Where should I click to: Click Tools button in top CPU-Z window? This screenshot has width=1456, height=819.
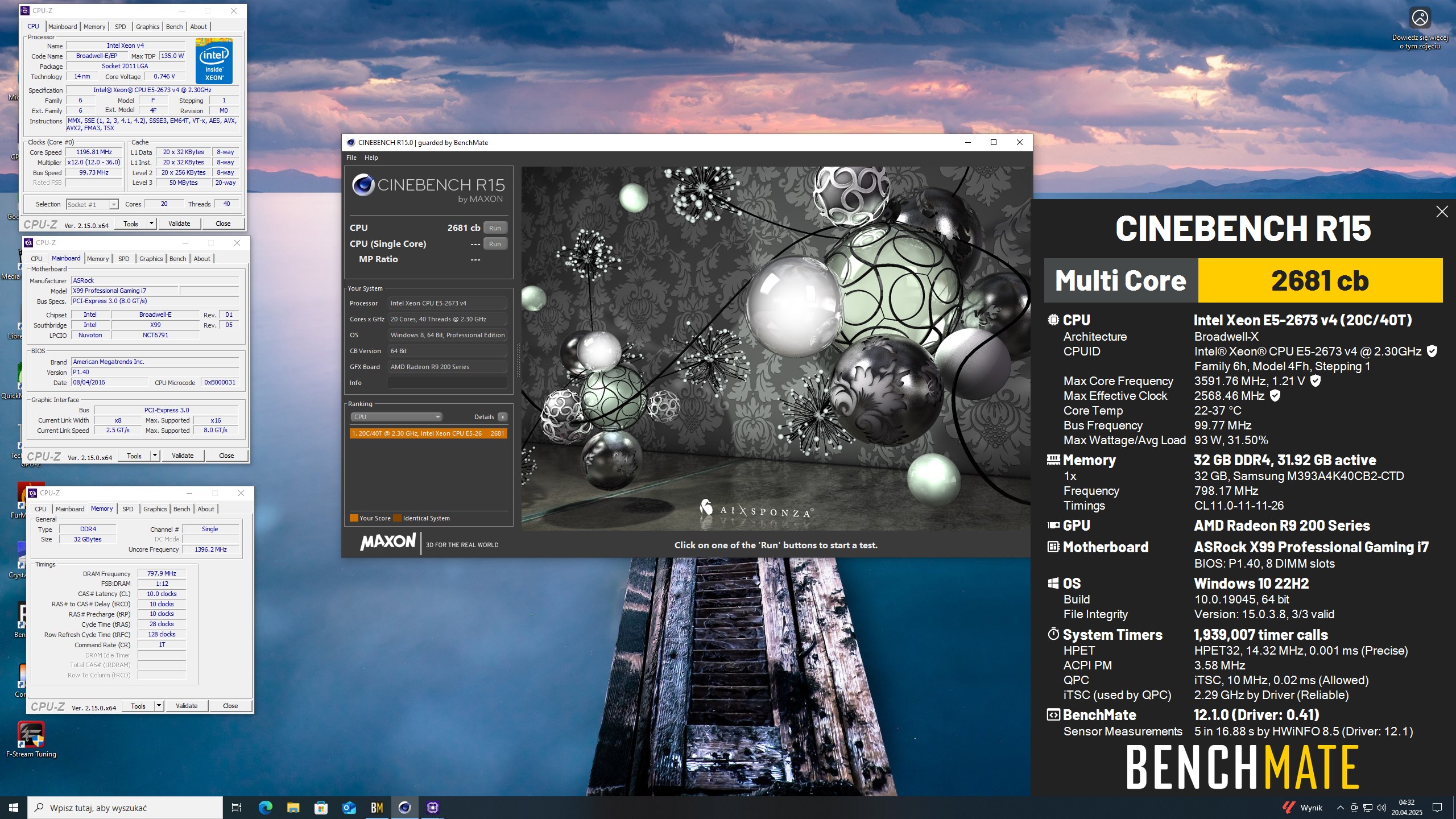tap(131, 224)
